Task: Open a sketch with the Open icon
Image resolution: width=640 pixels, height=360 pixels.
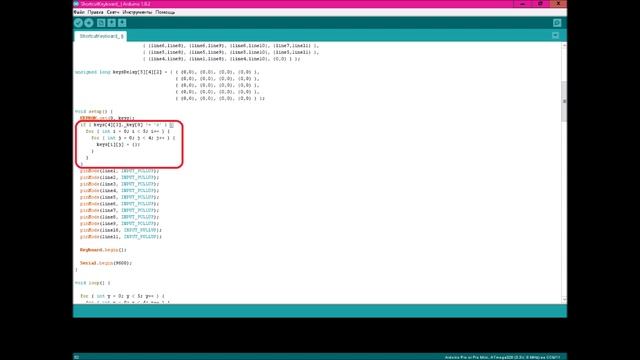Action: pyautogui.click(x=111, y=23)
